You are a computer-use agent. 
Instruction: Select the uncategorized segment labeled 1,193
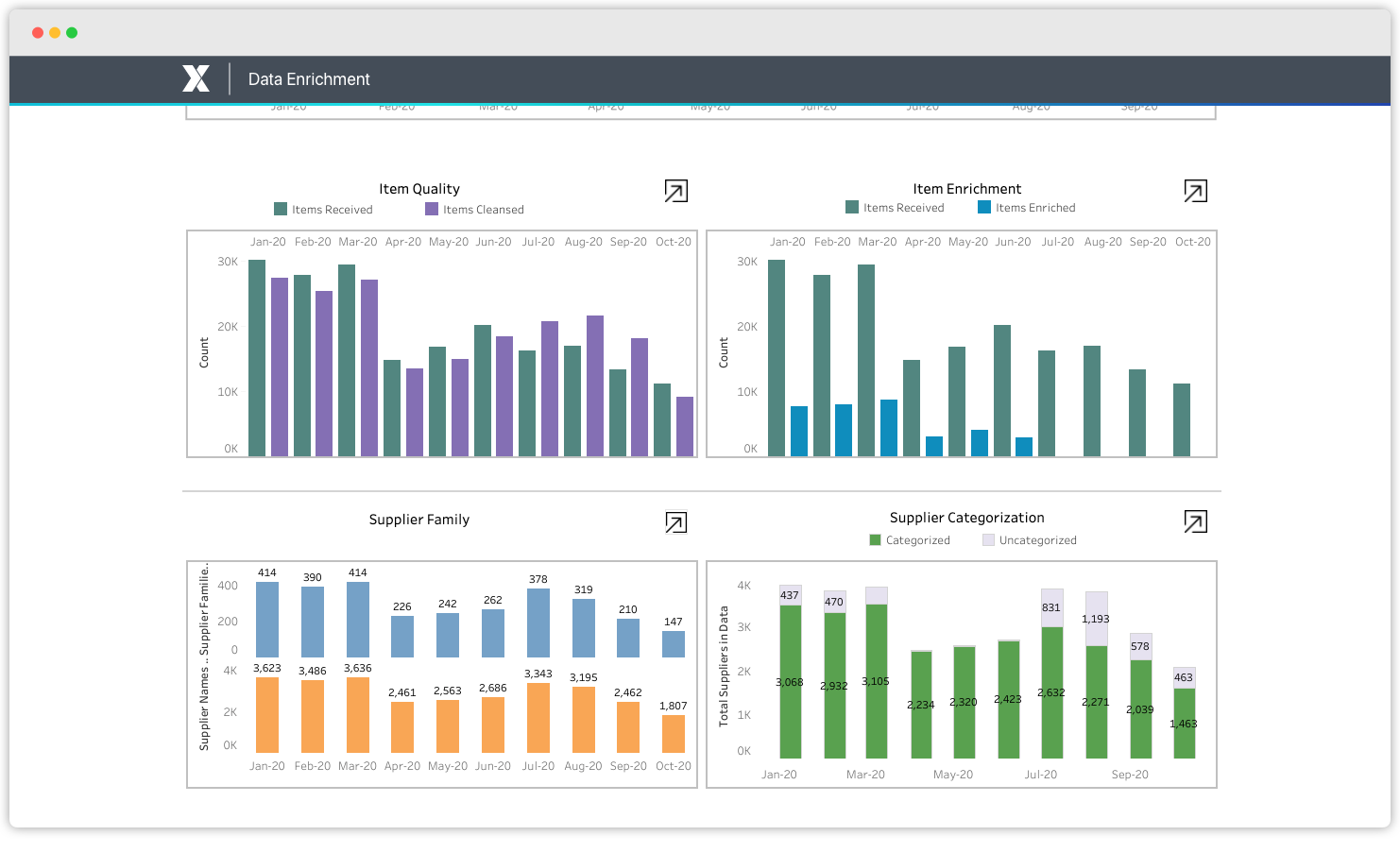1097,619
